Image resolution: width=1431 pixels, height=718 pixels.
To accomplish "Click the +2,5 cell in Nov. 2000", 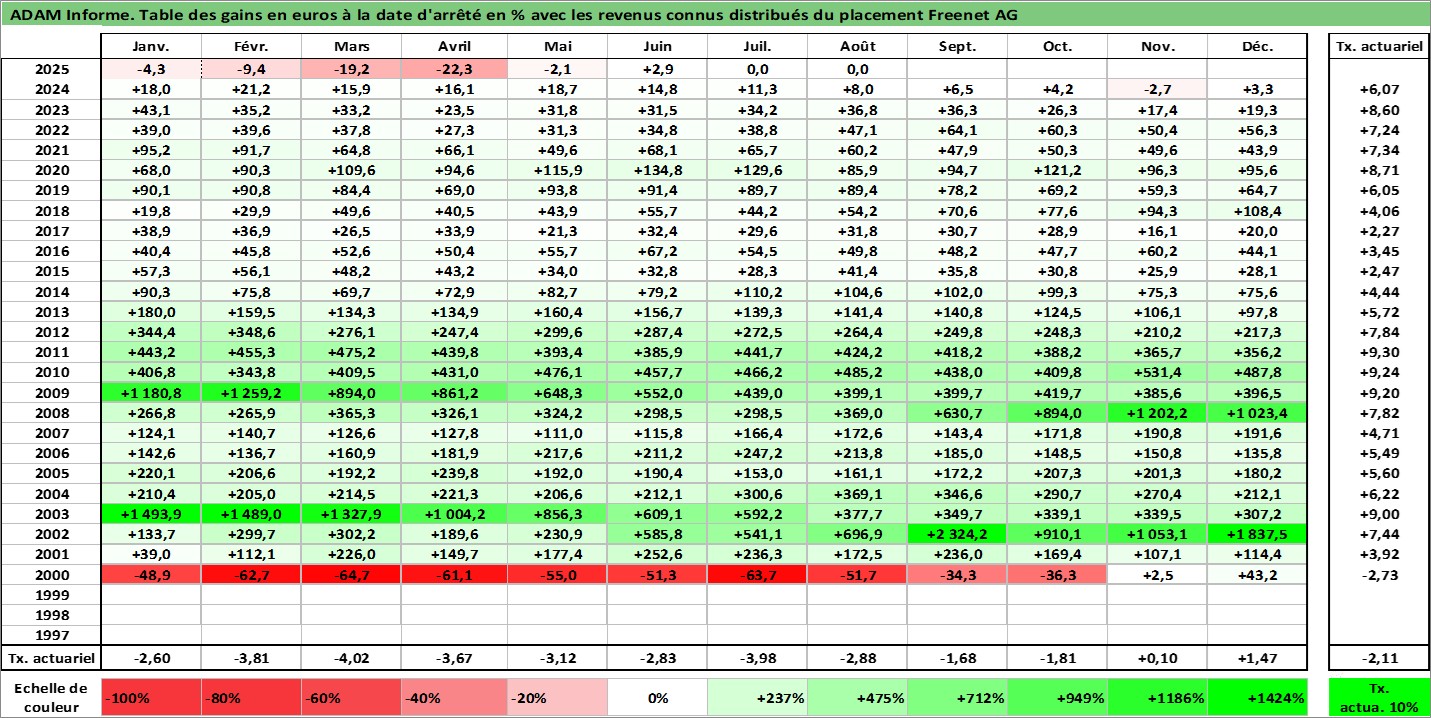I will [x=1157, y=575].
